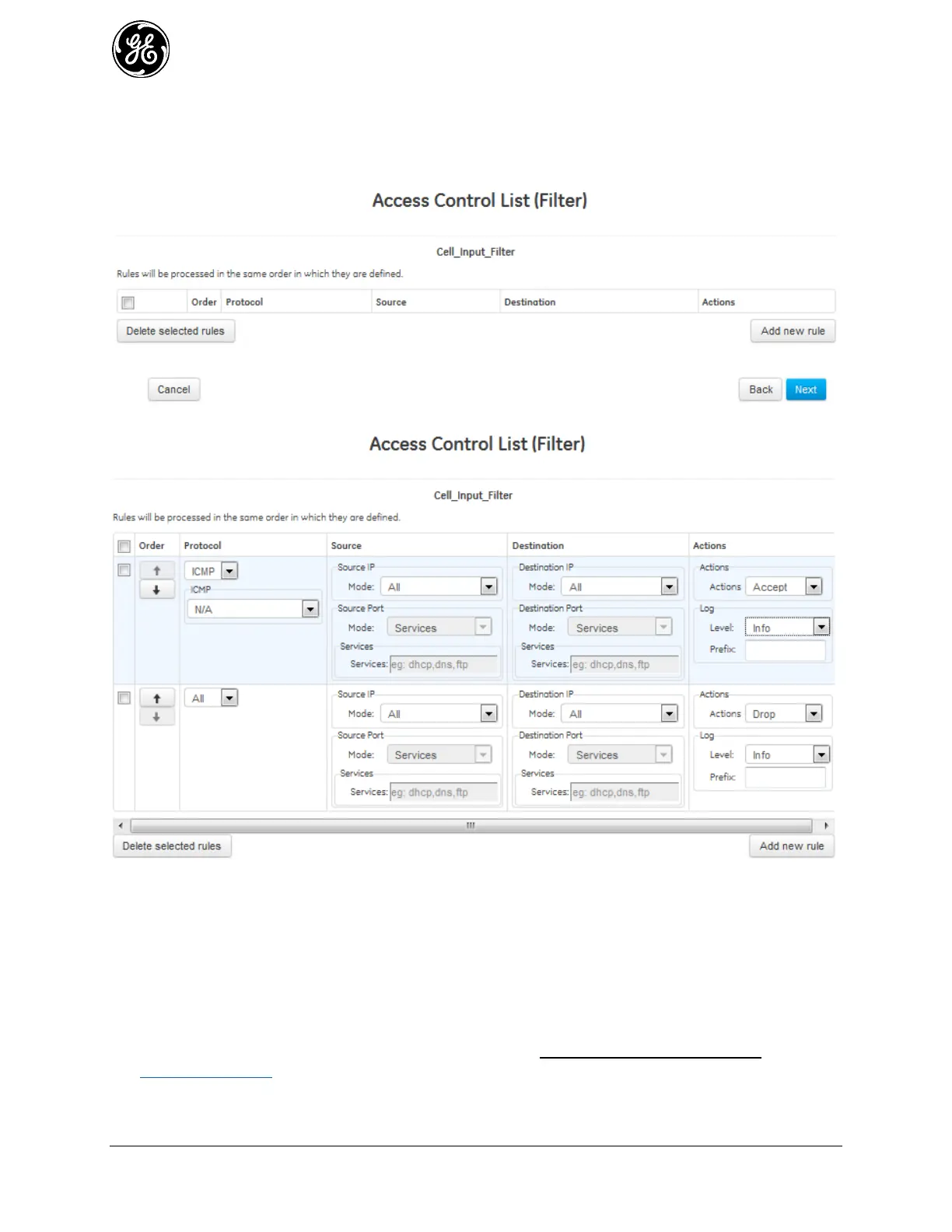This screenshot has width=952, height=1232.
Task: Select the ICMP rule checkbox
Action: click(x=124, y=570)
